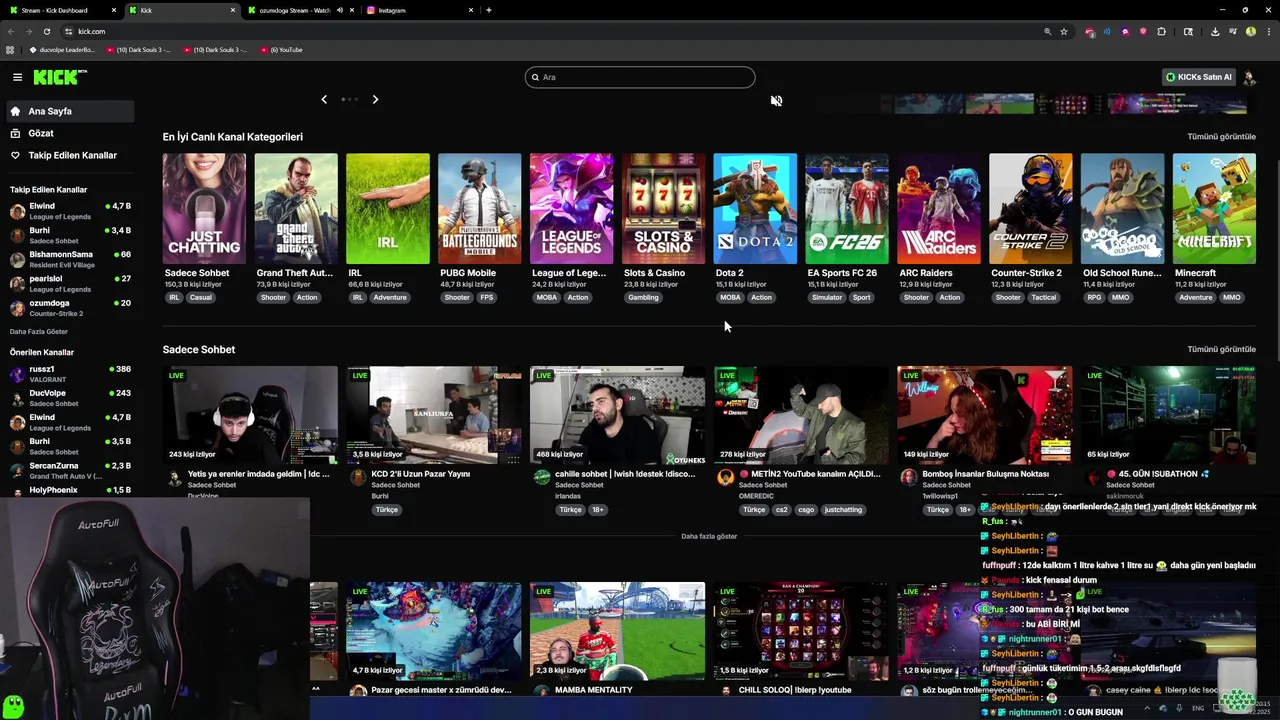Click the Ara search field
Screen dimensions: 1280x720
click(640, 77)
